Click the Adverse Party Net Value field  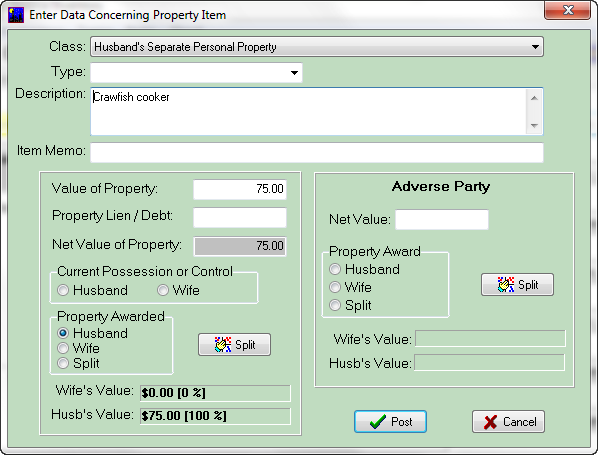coord(442,220)
